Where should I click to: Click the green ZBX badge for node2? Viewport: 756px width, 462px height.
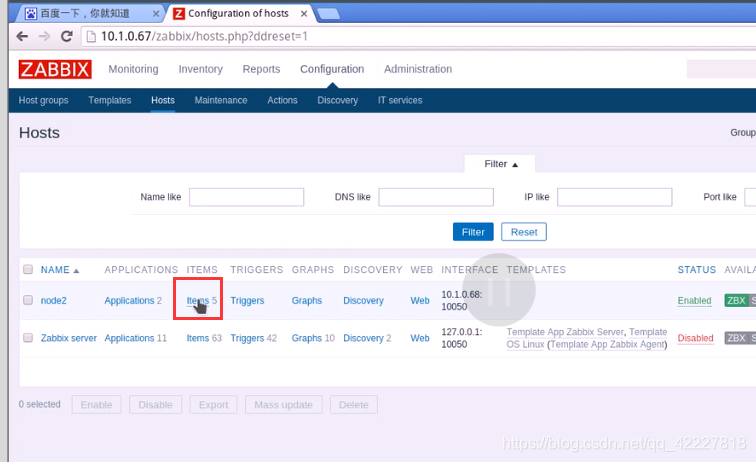736,300
